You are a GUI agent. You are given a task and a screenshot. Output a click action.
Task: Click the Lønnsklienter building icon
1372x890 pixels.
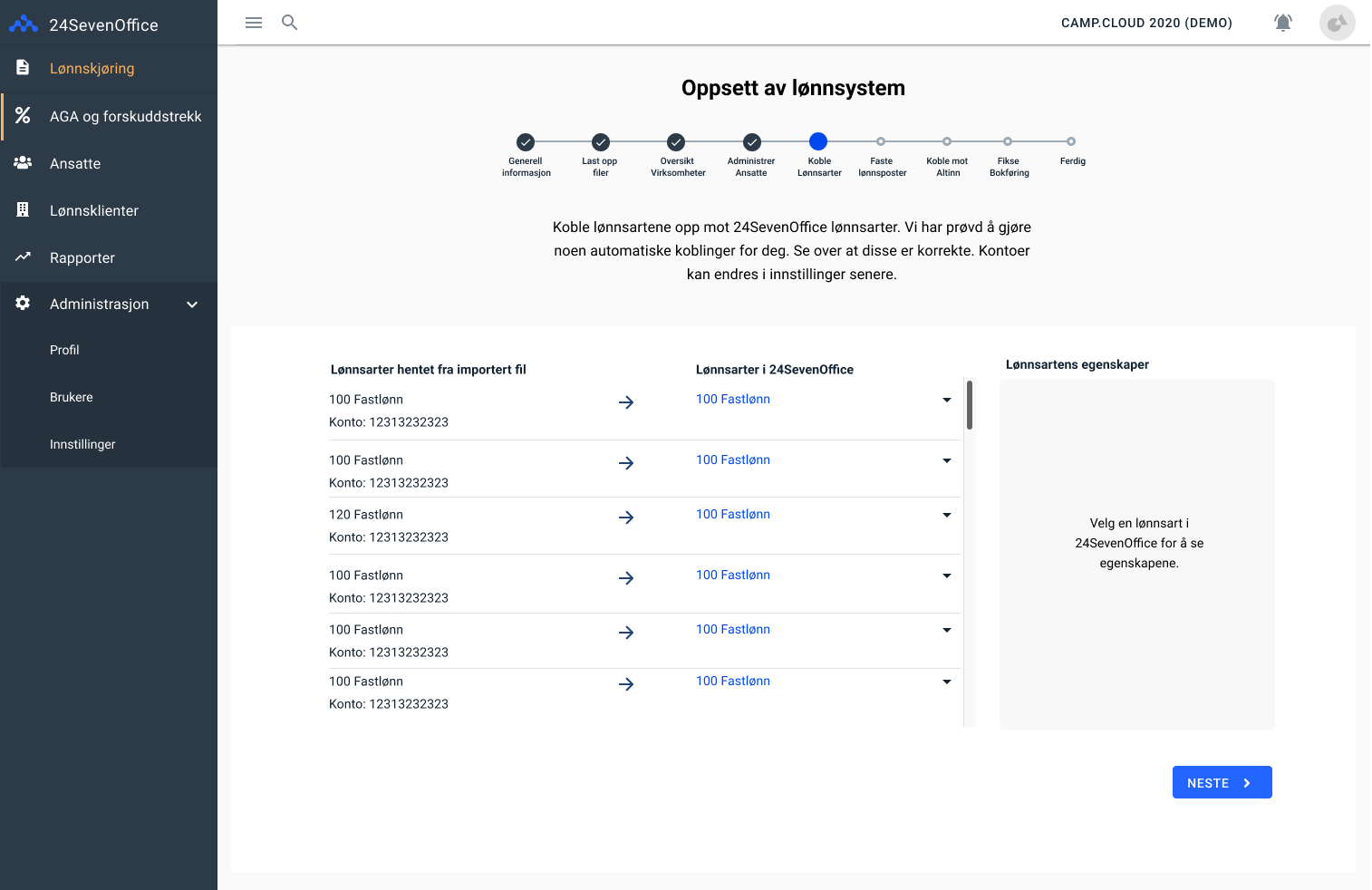(23, 210)
